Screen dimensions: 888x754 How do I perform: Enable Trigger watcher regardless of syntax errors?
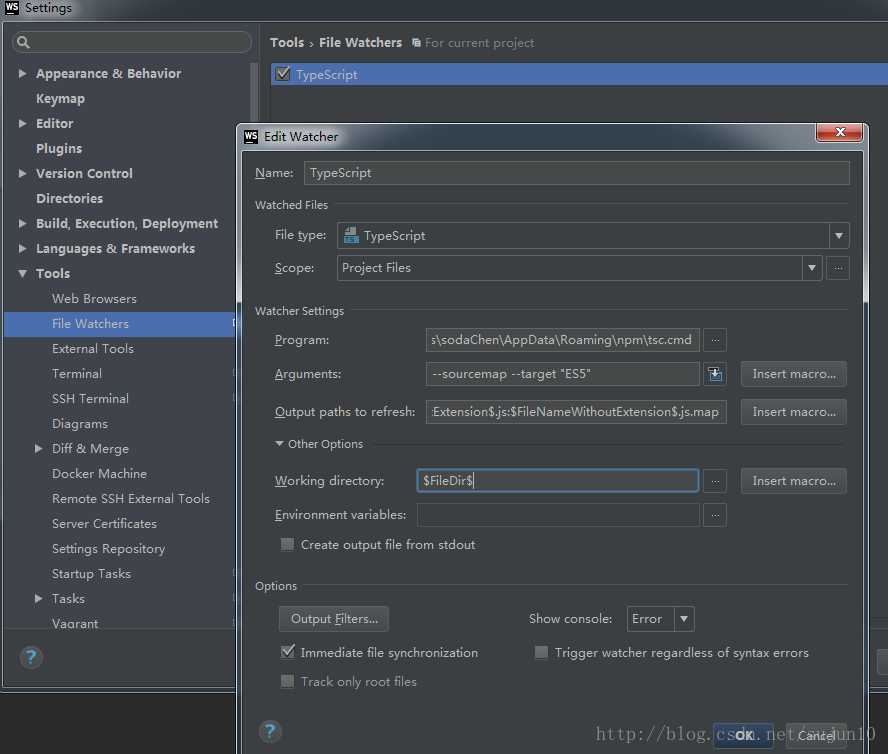coord(541,653)
